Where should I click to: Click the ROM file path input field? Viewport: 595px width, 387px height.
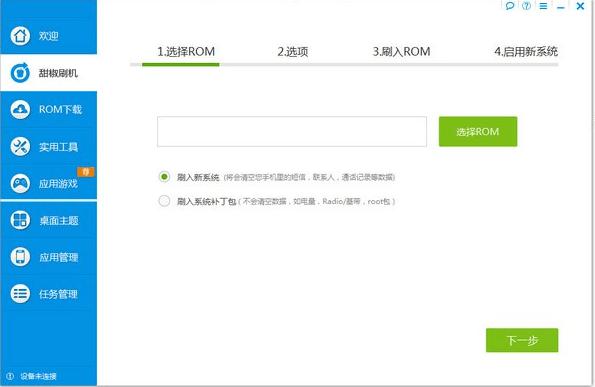[x=292, y=131]
